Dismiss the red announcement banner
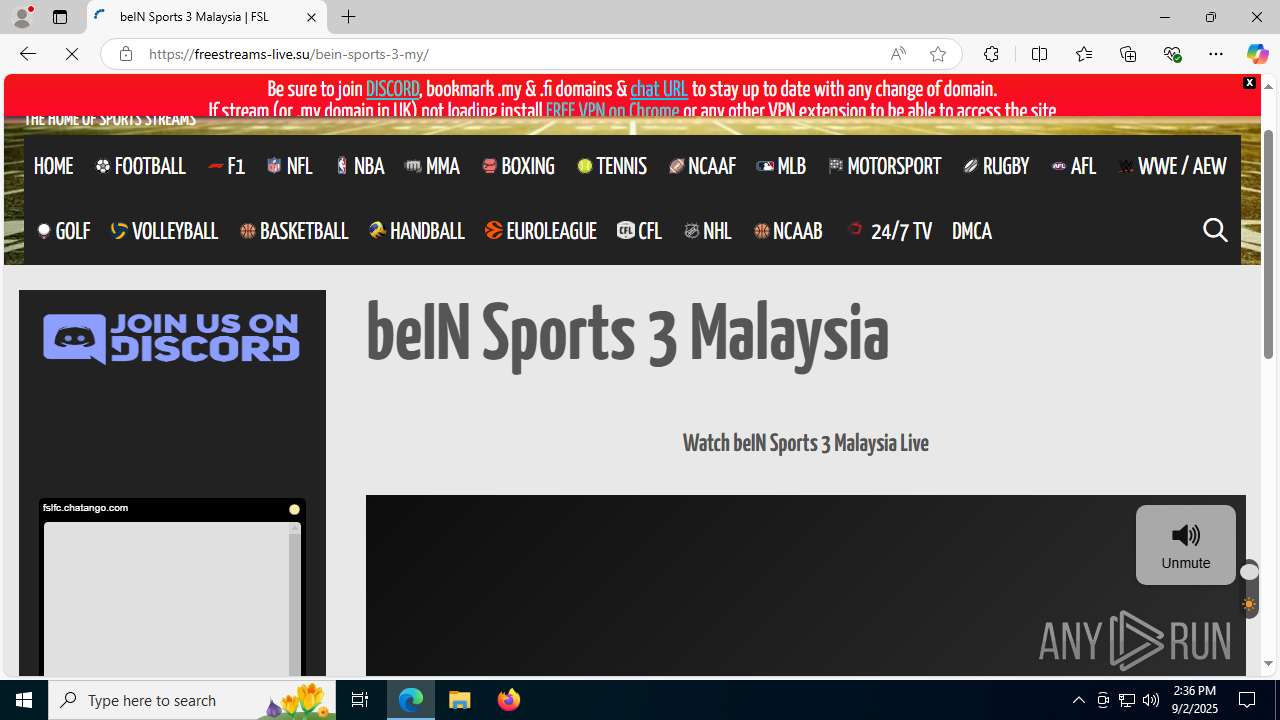The image size is (1280, 720). pyautogui.click(x=1249, y=83)
